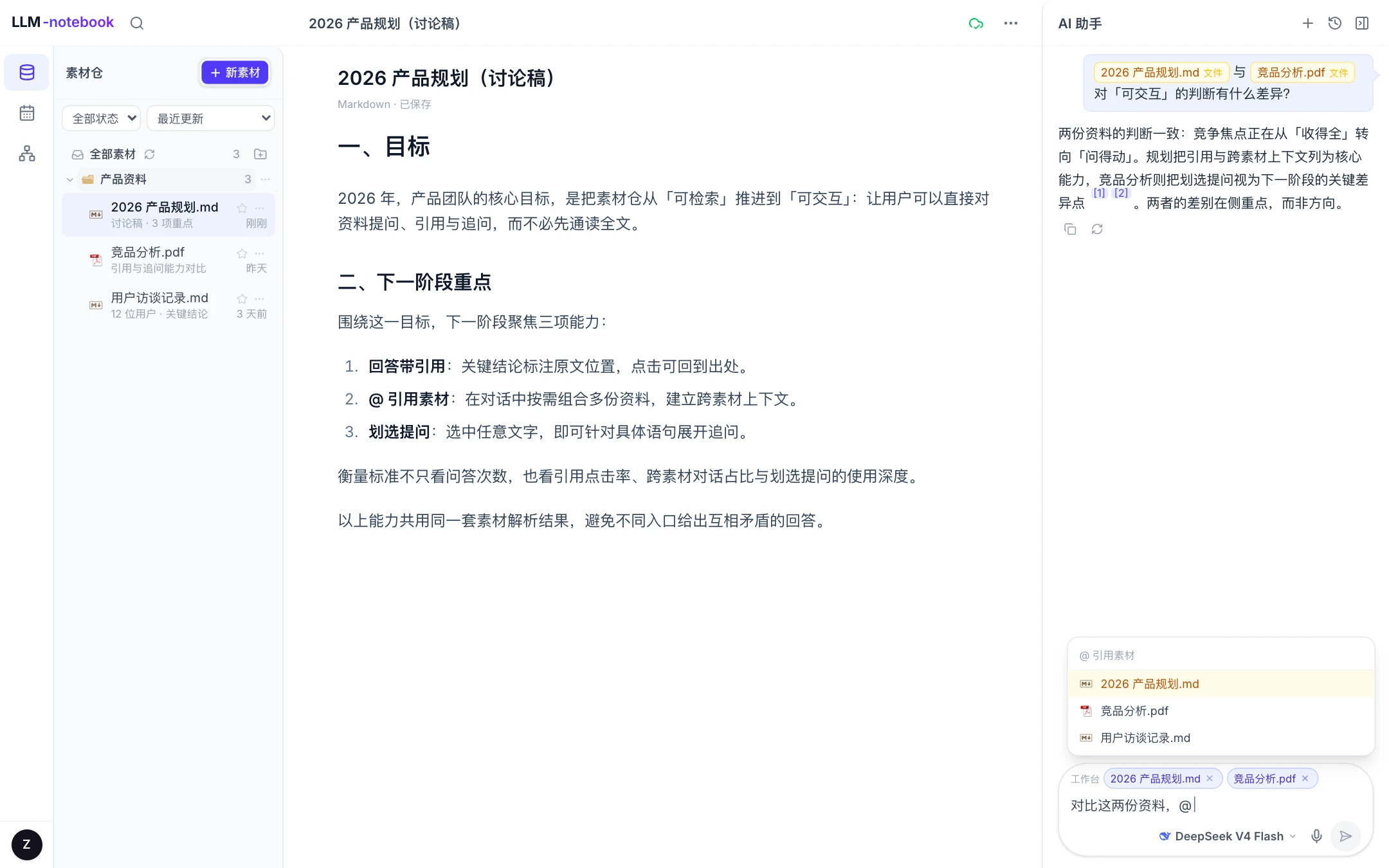Collapse the 产品资料 folder chevron

click(x=69, y=179)
